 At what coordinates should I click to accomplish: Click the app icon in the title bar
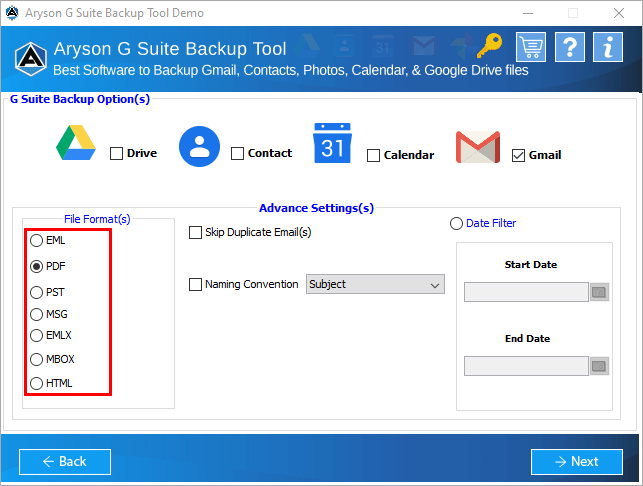pyautogui.click(x=12, y=13)
